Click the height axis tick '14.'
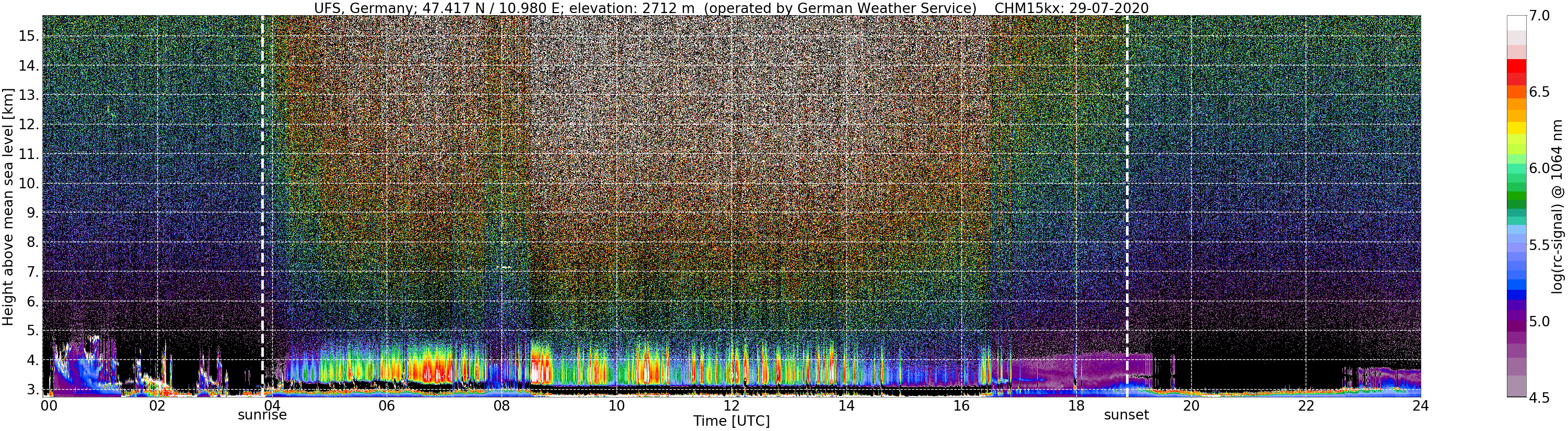1568x431 pixels. tap(28, 66)
